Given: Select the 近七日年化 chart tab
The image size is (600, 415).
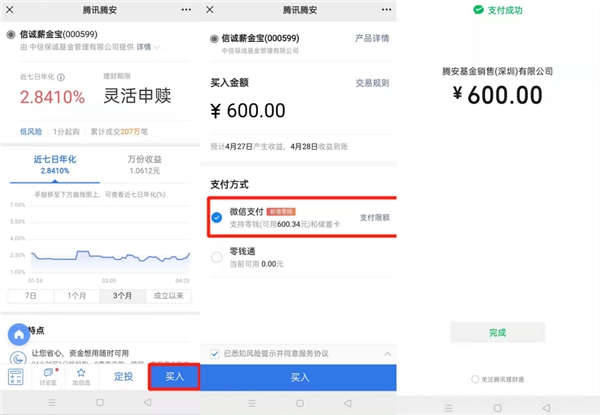Looking at the screenshot, I should pos(55,164).
